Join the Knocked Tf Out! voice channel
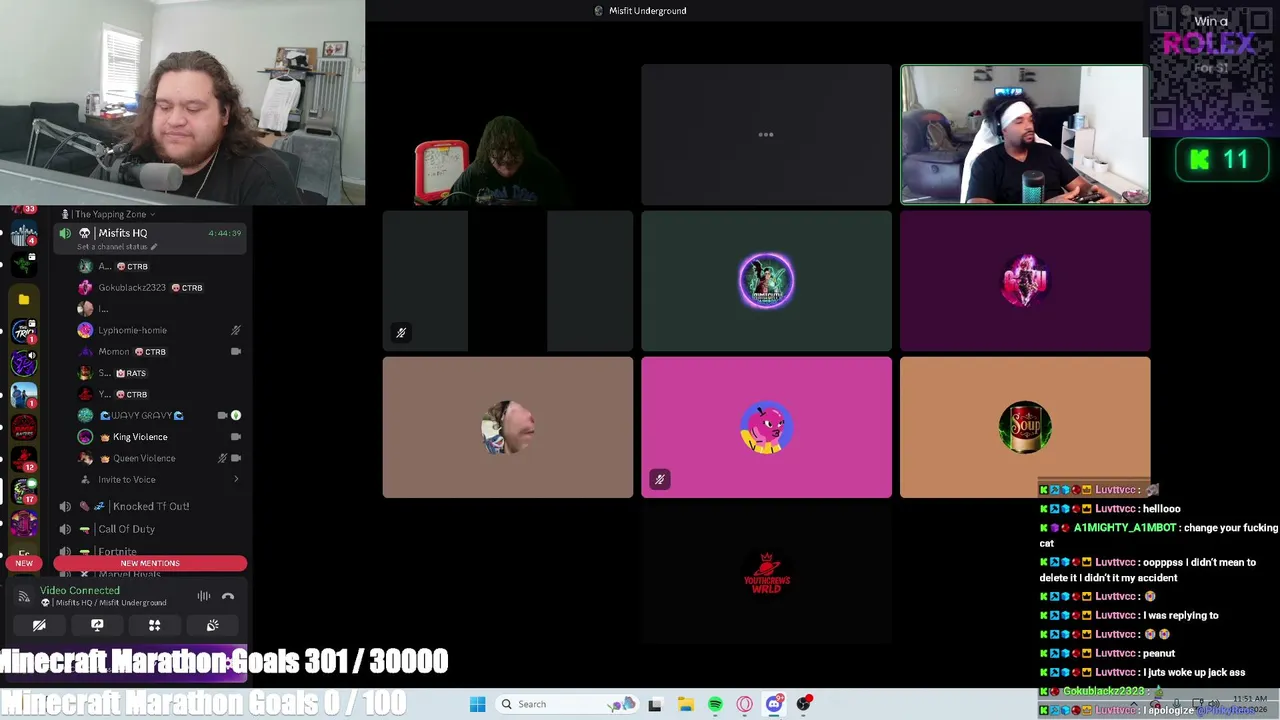 coord(150,506)
